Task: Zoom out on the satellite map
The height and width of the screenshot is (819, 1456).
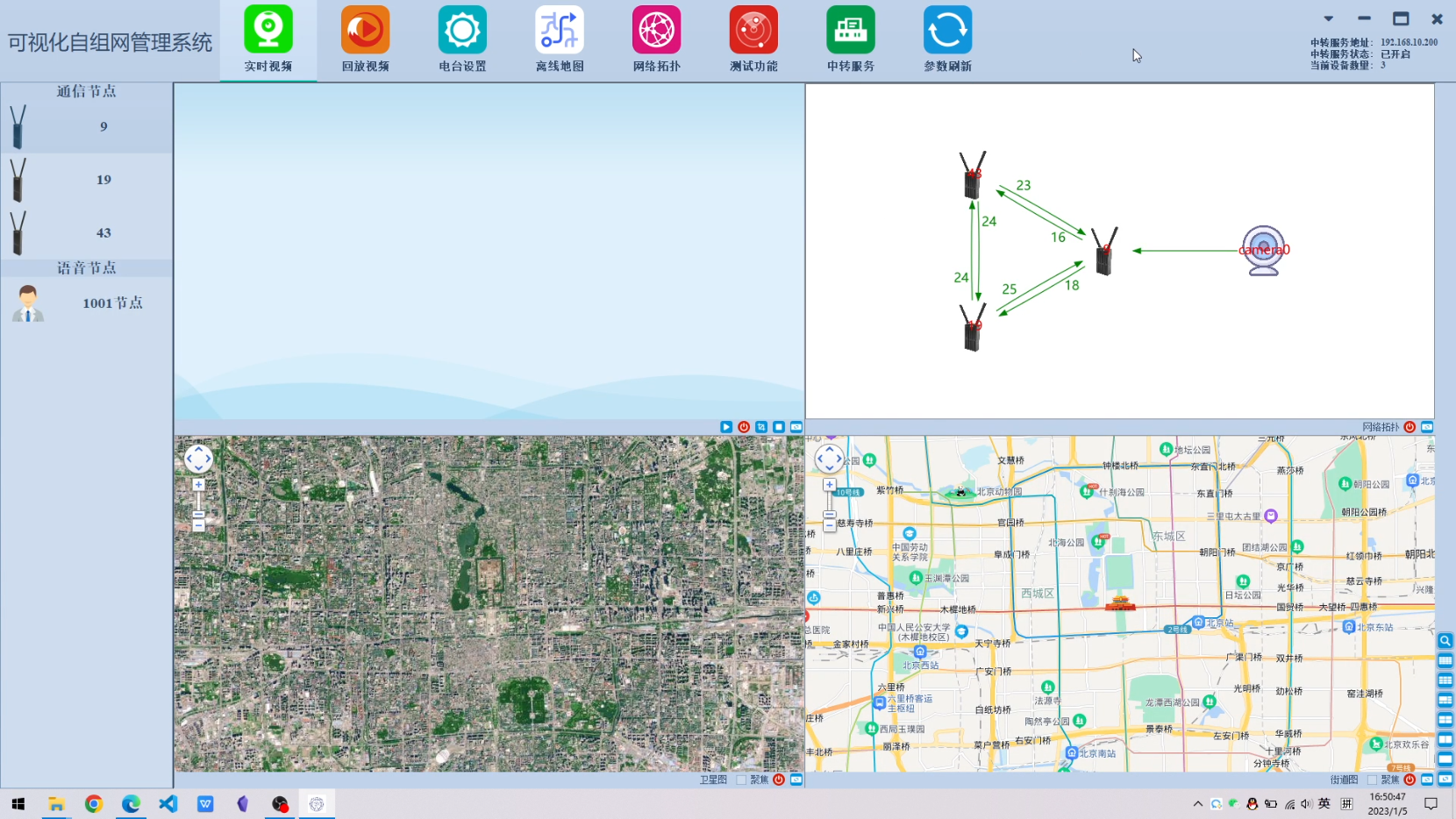Action: tap(198, 525)
